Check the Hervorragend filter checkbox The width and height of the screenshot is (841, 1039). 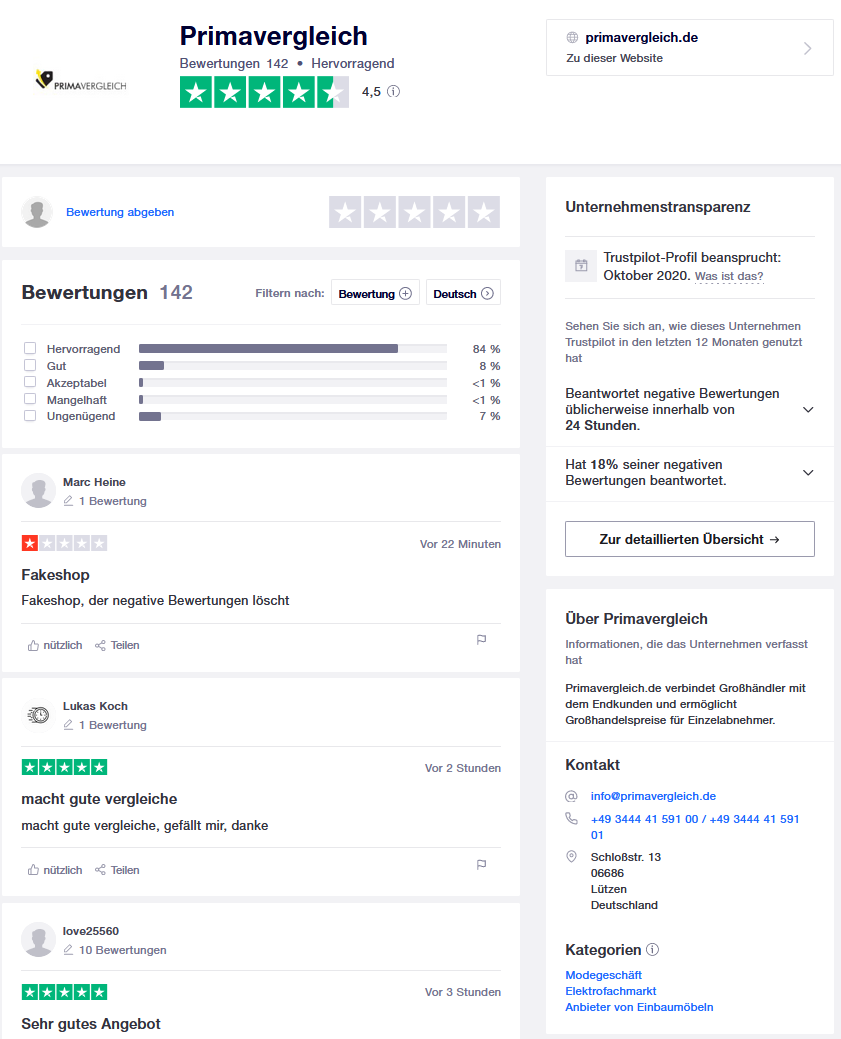pos(30,349)
